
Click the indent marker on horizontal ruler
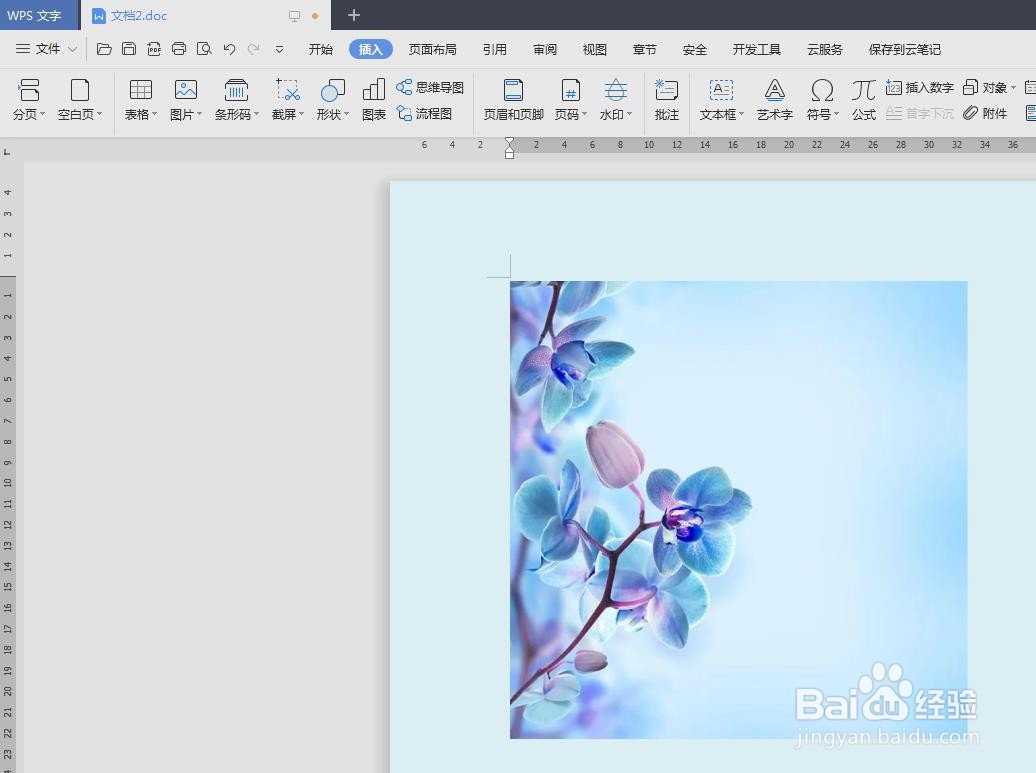[509, 148]
